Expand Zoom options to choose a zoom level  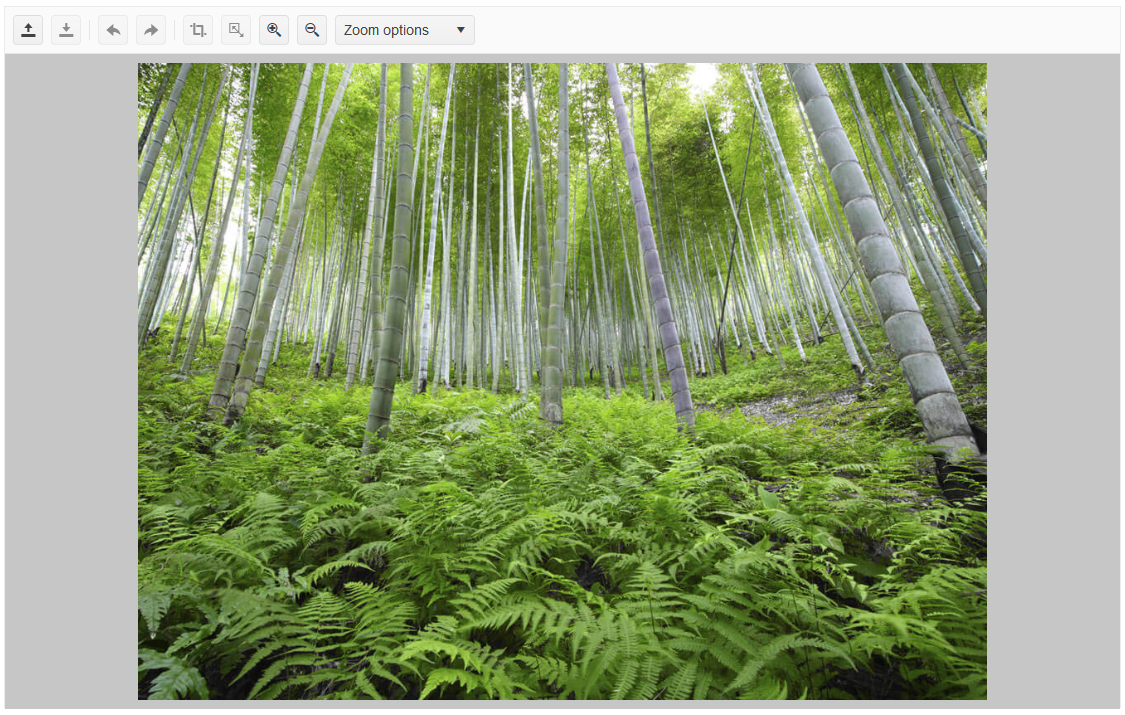[404, 29]
